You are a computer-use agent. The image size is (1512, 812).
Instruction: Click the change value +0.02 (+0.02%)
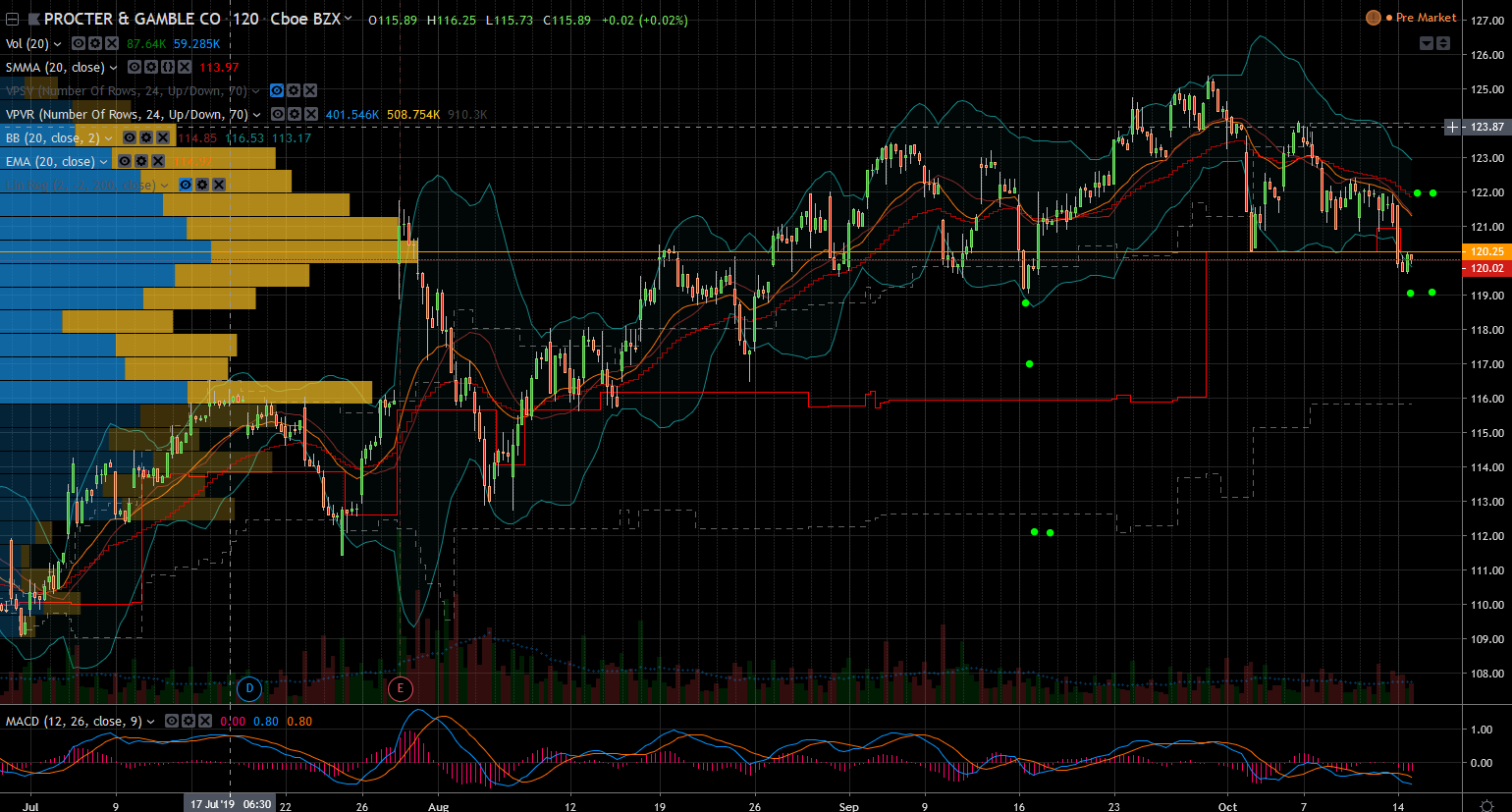(x=645, y=20)
